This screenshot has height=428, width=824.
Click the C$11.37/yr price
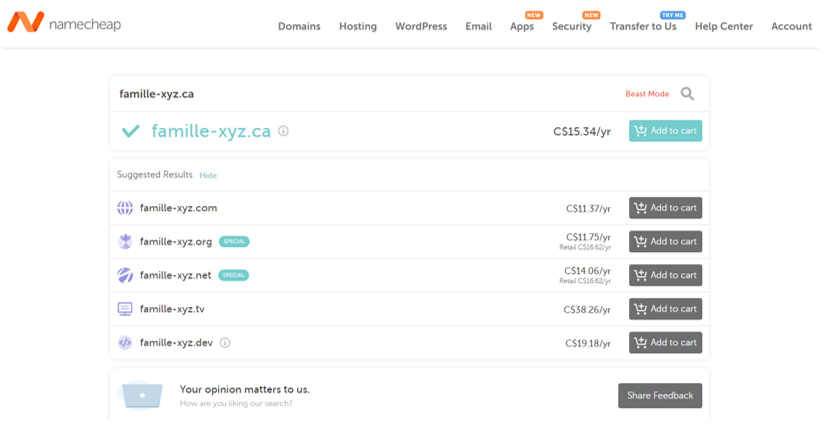click(x=588, y=209)
